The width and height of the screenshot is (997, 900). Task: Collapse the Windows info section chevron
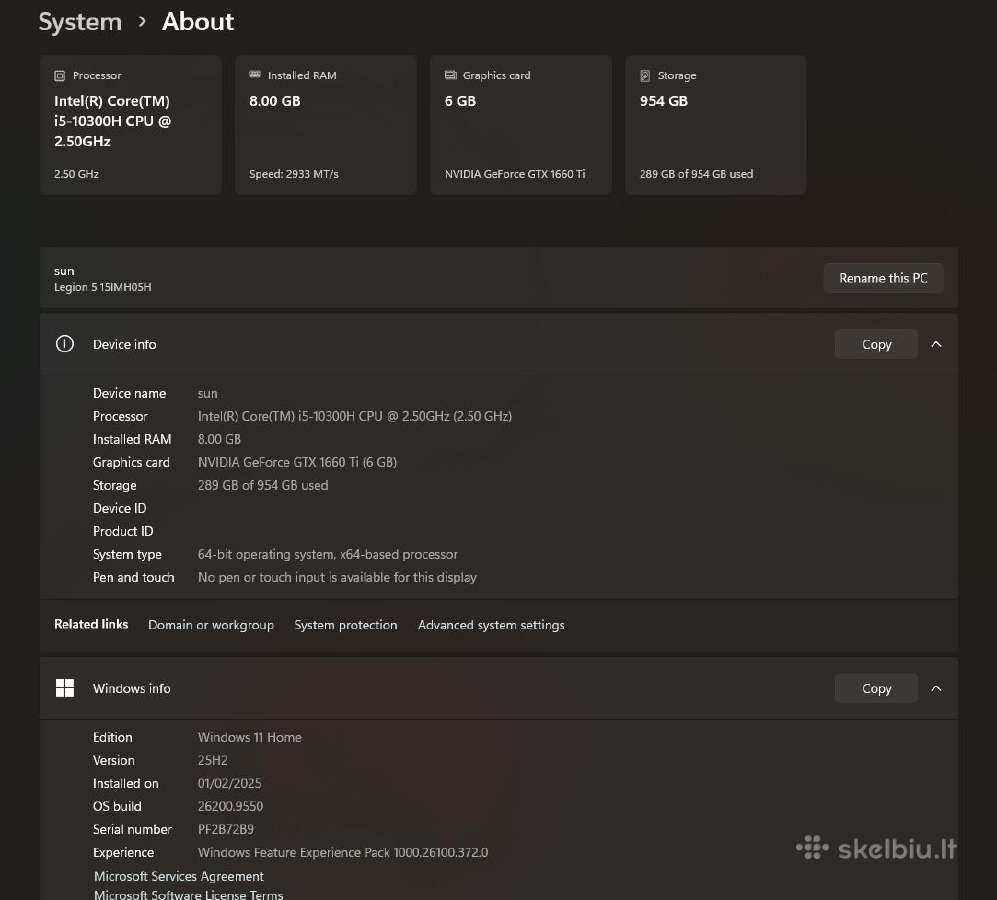(936, 688)
